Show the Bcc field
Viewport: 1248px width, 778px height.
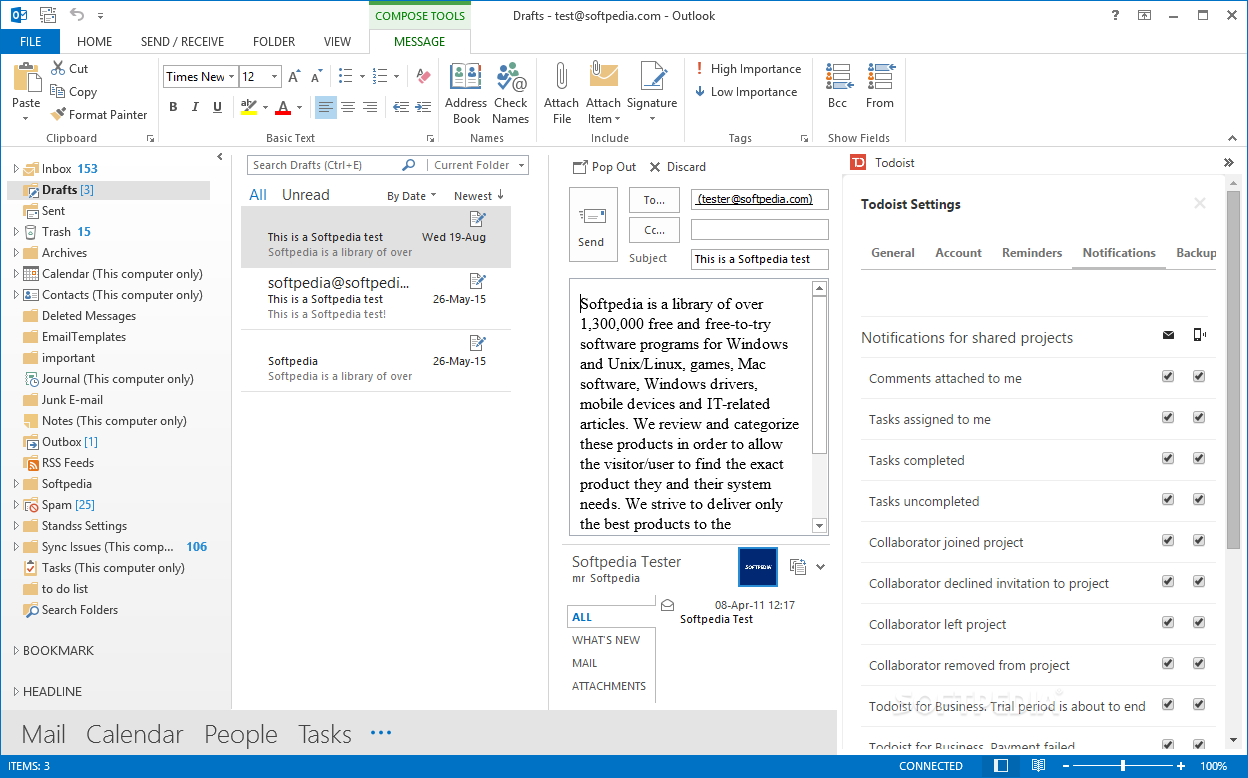pos(838,78)
